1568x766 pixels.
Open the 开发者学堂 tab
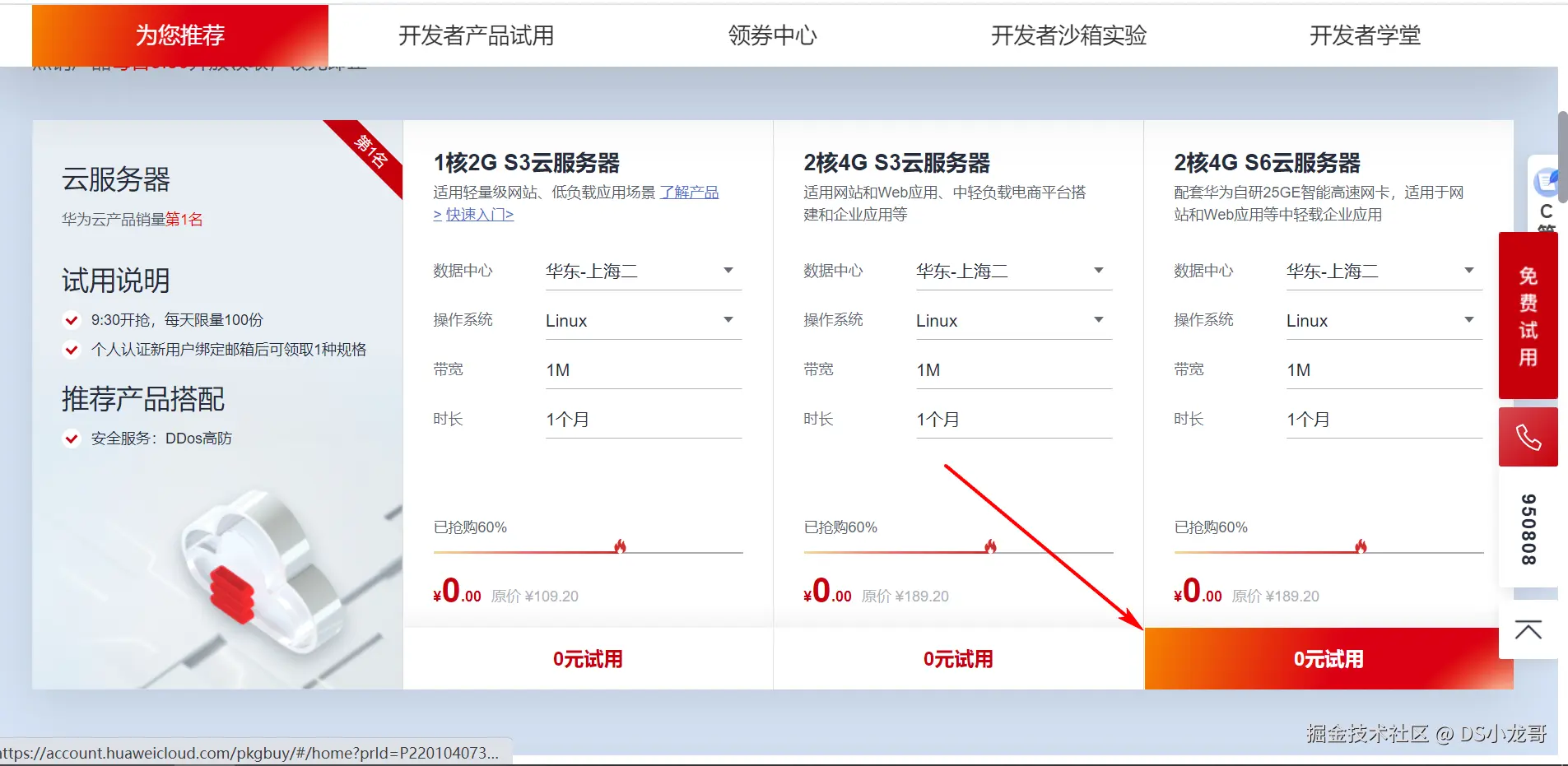(x=1366, y=35)
